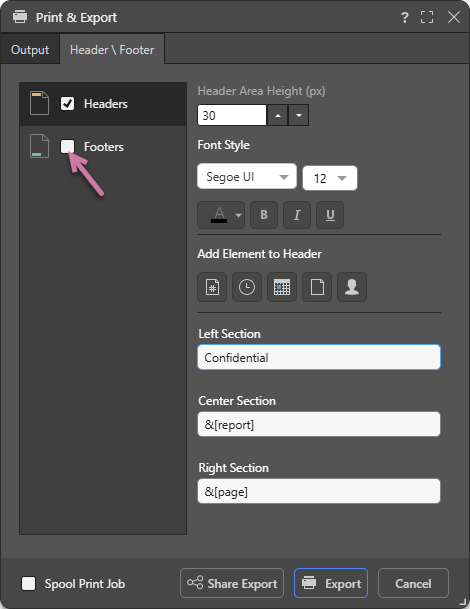Toggle italic font style
470x609 pixels.
coord(297,215)
